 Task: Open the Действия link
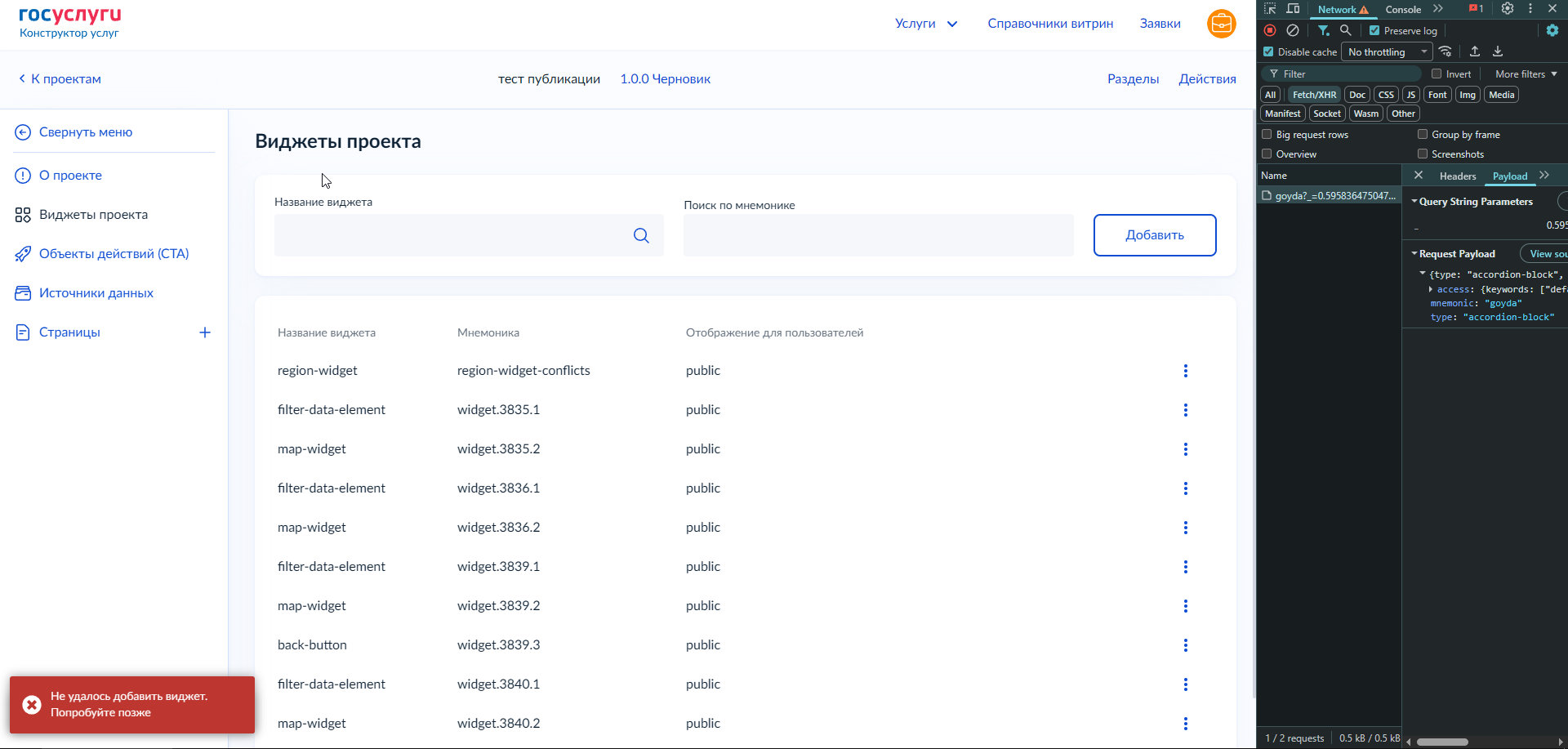[1207, 79]
